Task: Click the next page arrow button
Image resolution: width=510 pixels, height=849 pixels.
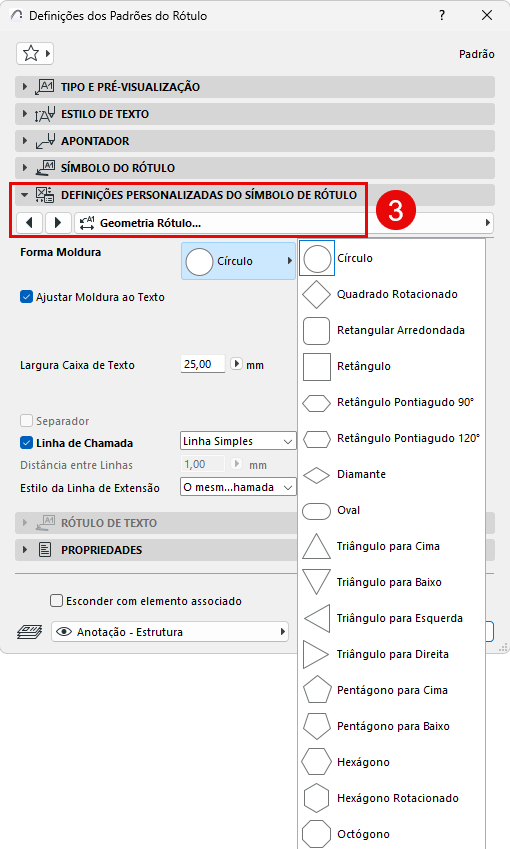Action: [x=58, y=223]
